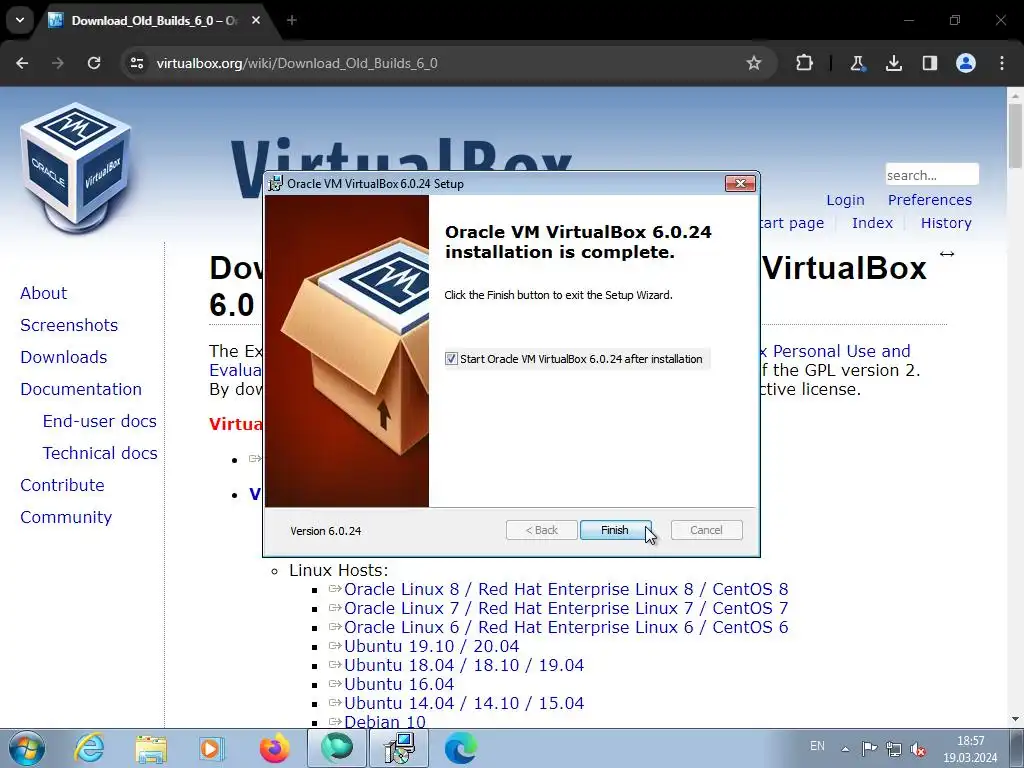Switch to green browser taskbar icon

click(337, 748)
